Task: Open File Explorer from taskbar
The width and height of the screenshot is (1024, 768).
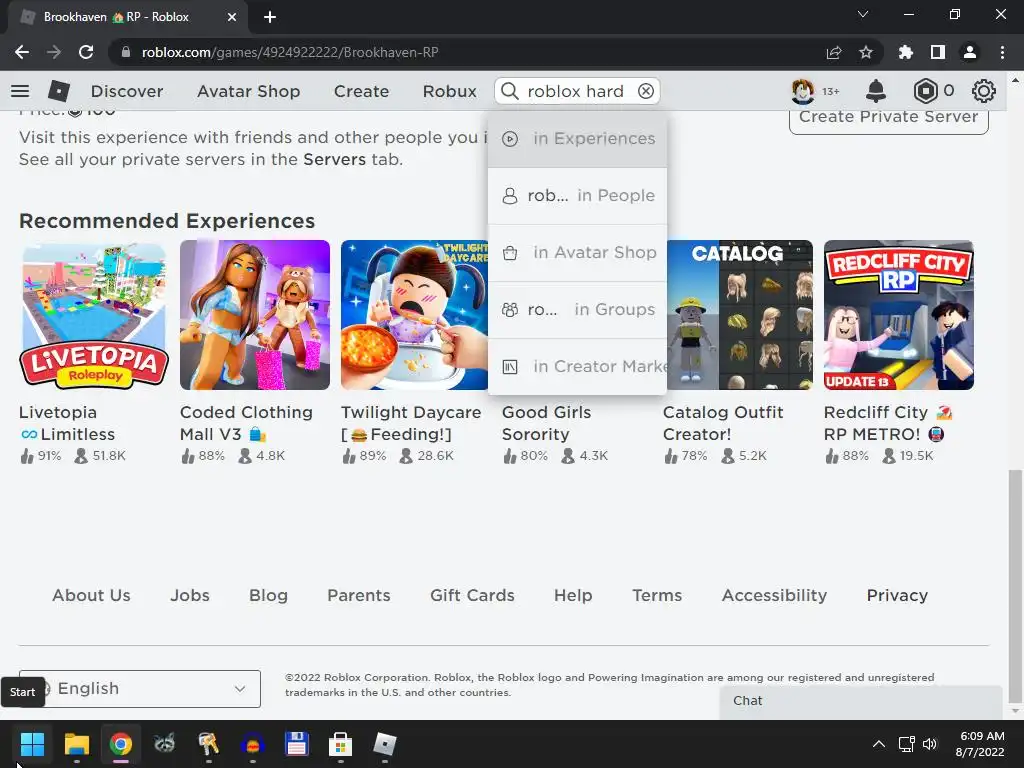Action: tap(76, 744)
